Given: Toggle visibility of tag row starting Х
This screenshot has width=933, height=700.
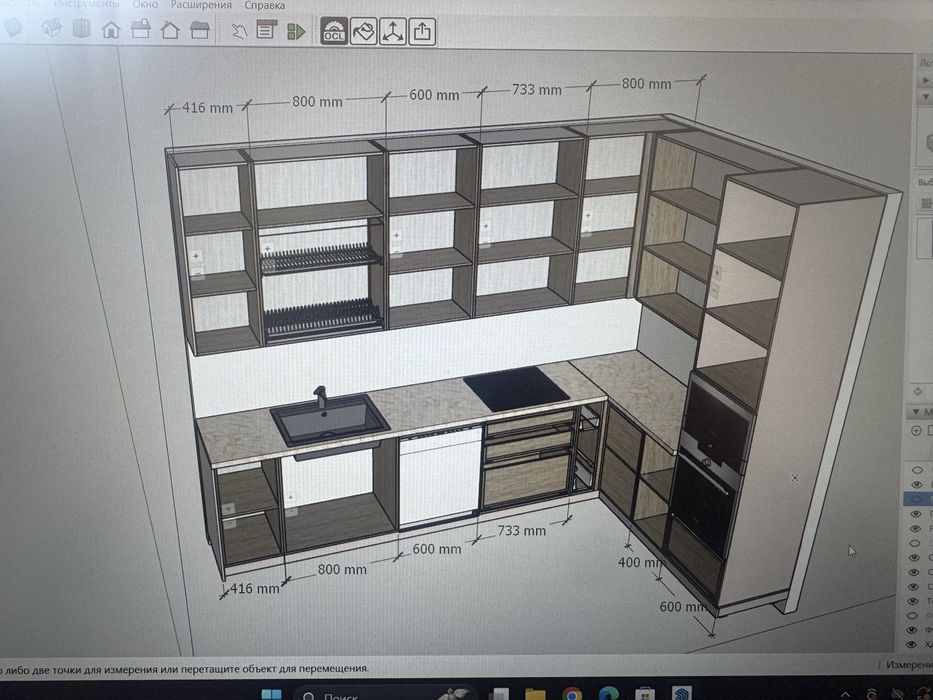Looking at the screenshot, I should tap(911, 645).
